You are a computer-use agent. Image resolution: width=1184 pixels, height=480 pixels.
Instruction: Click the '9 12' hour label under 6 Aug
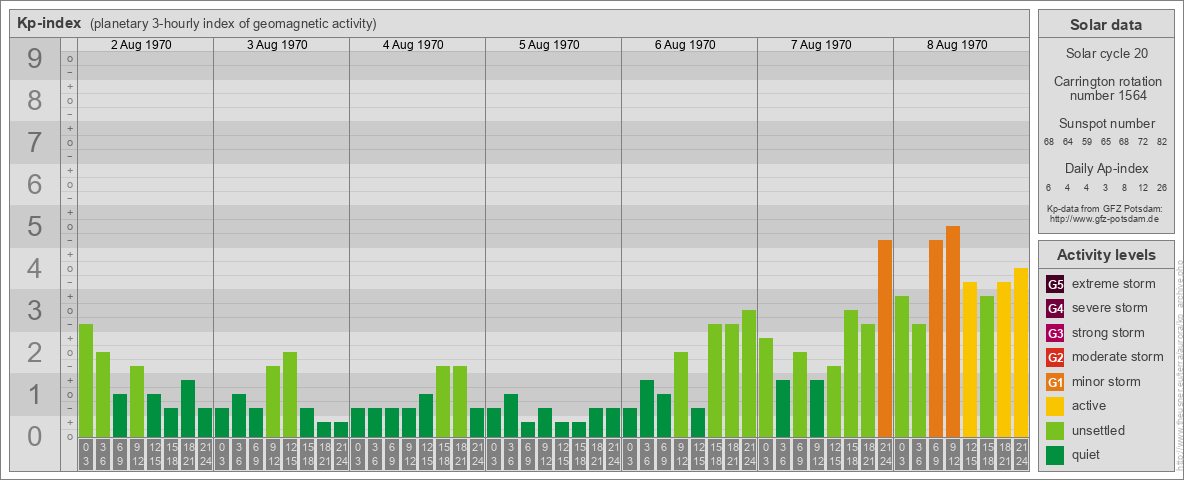(x=681, y=454)
